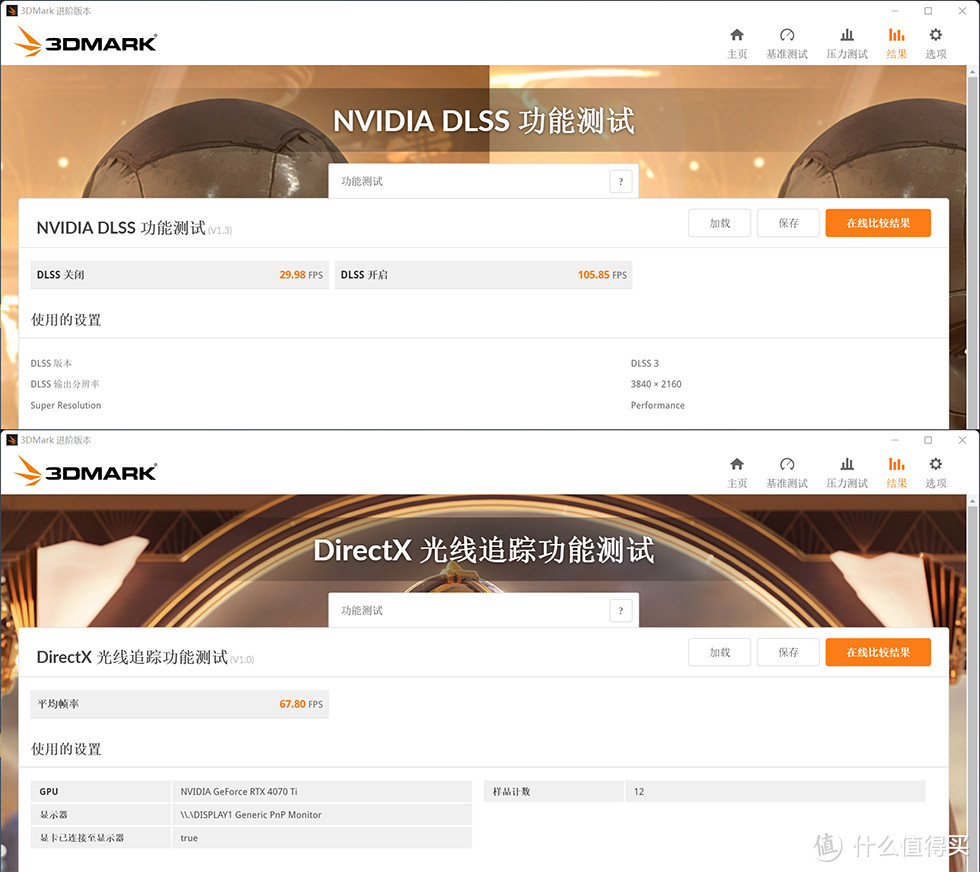Viewport: 980px width, 872px height.
Task: Click Performance setting value
Action: point(658,405)
